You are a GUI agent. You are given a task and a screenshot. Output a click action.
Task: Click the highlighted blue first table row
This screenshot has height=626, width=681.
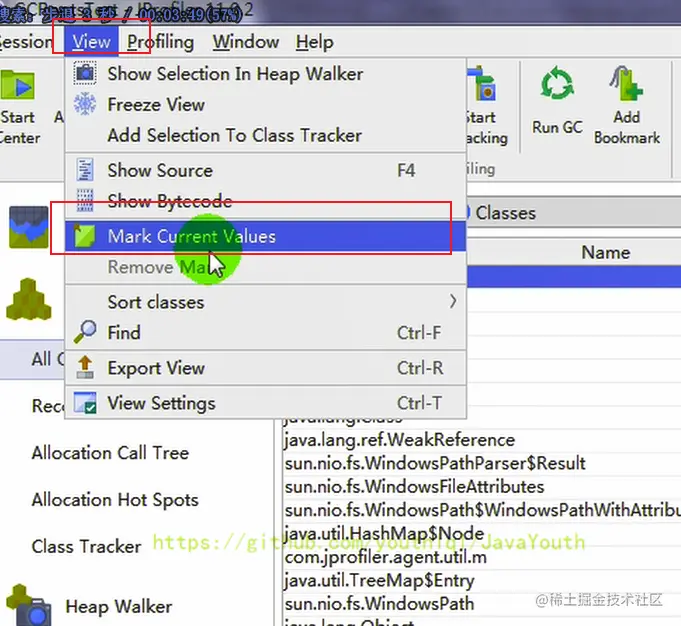point(574,277)
